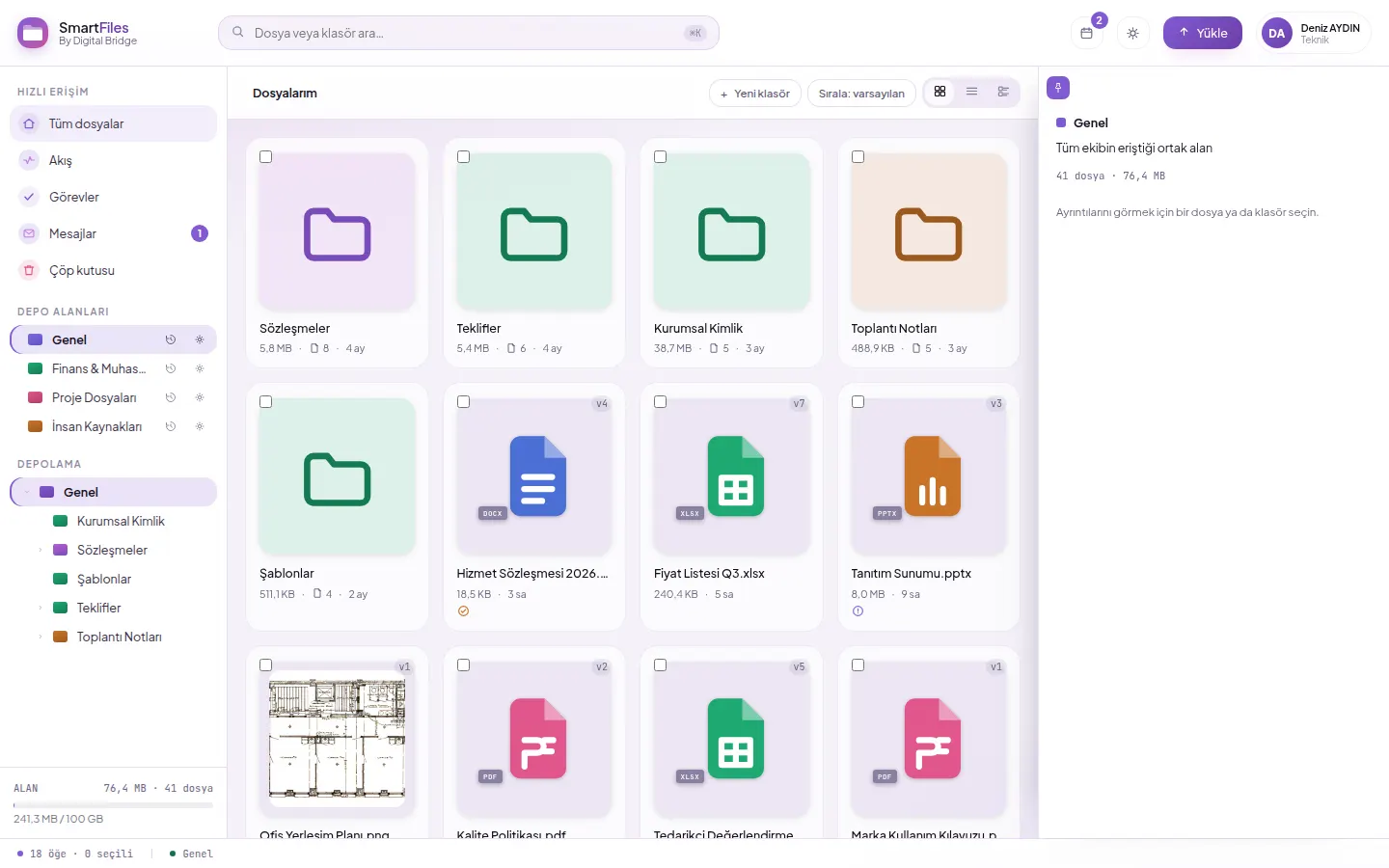Select grid view layout icon
The width and height of the screenshot is (1389, 868).
coord(940,92)
